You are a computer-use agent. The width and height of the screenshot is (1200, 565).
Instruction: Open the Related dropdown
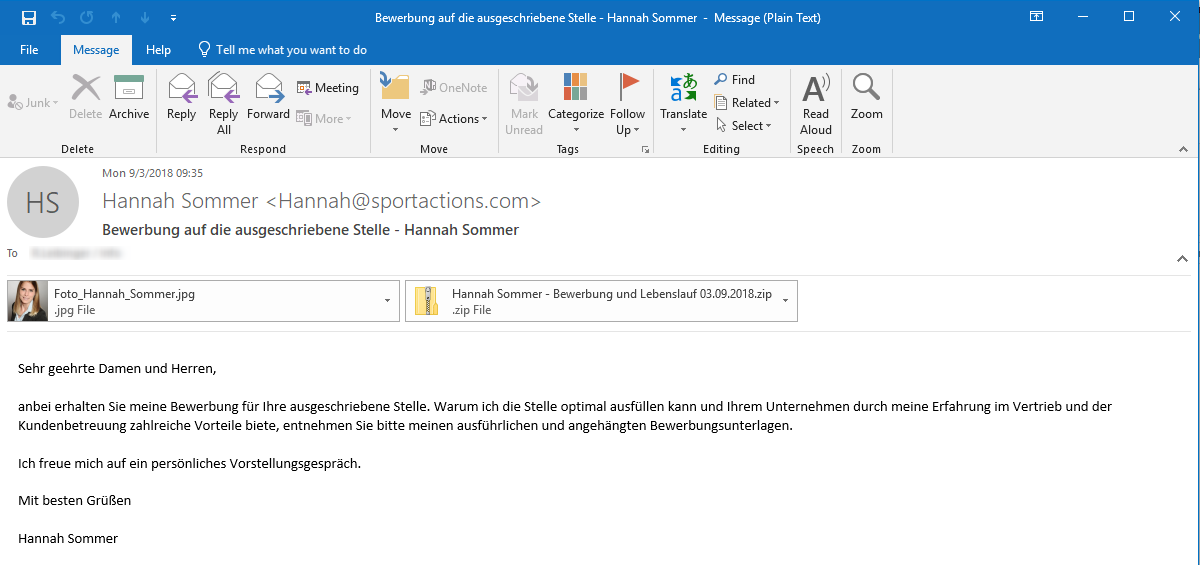click(x=747, y=103)
